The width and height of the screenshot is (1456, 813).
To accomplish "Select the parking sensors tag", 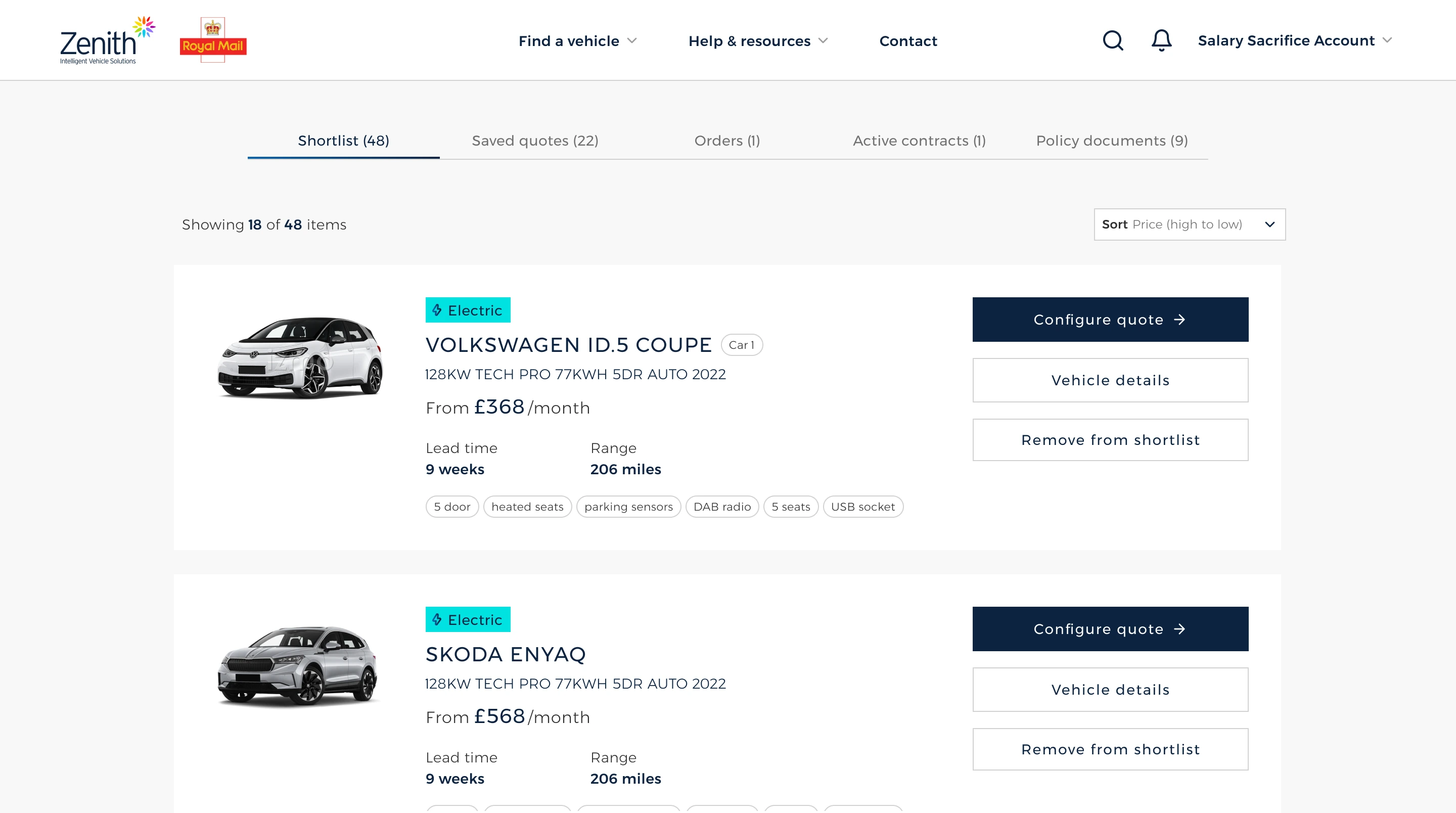I will (x=628, y=507).
